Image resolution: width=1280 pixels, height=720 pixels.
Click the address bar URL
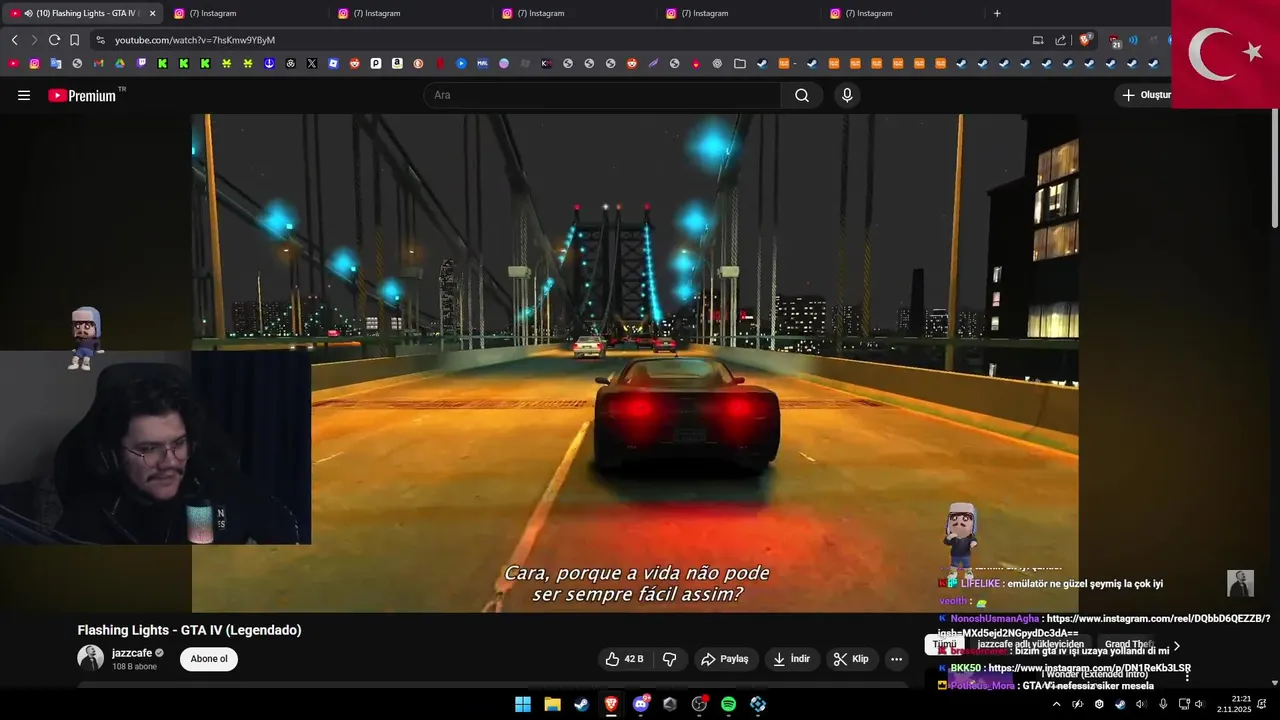[x=195, y=40]
